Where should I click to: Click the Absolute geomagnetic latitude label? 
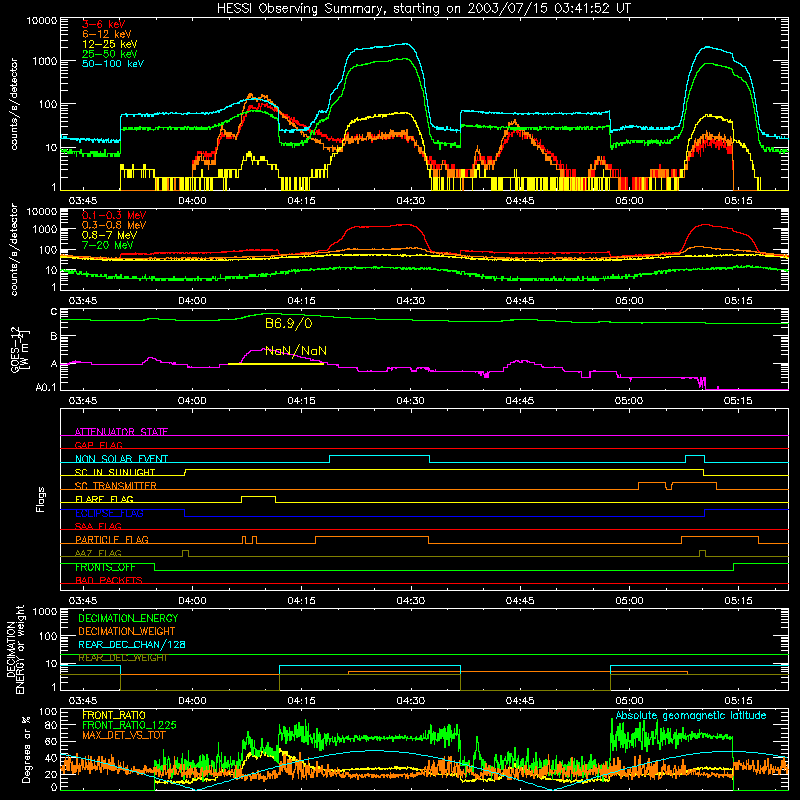point(691,715)
